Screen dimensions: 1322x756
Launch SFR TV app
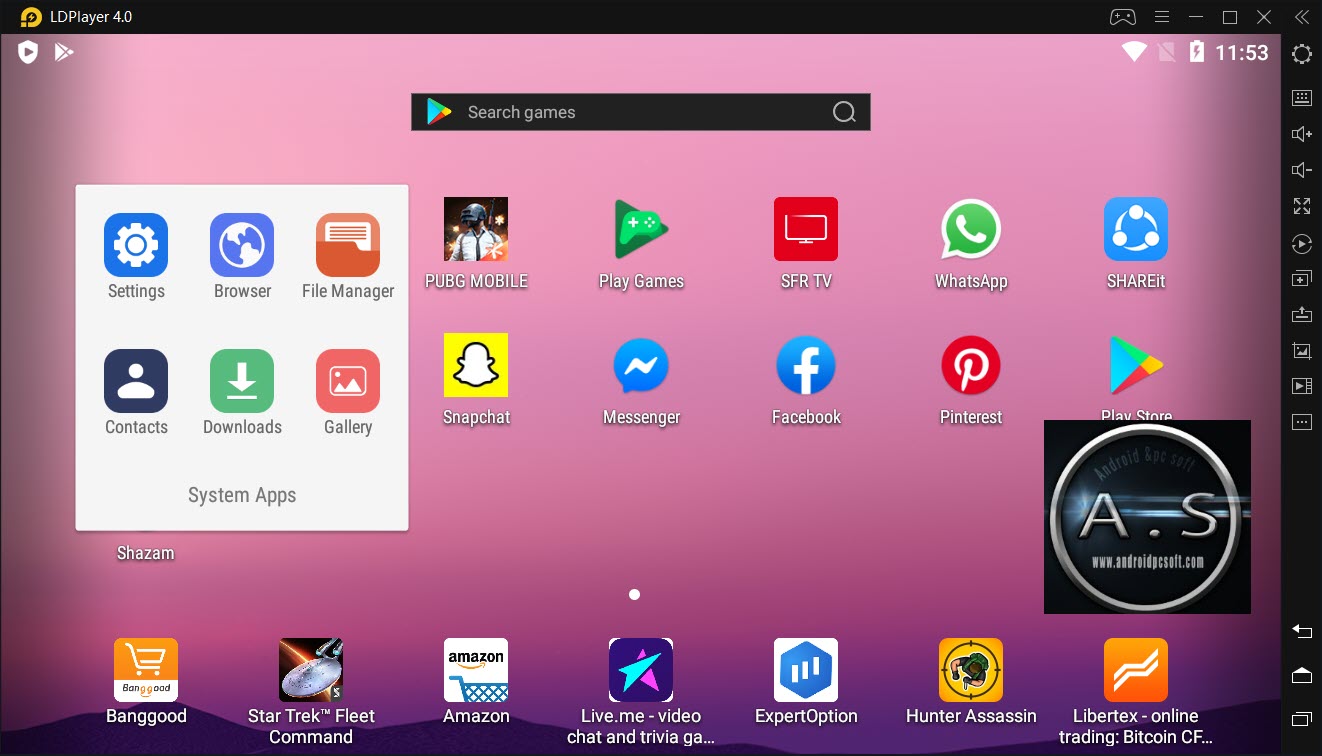click(x=806, y=229)
